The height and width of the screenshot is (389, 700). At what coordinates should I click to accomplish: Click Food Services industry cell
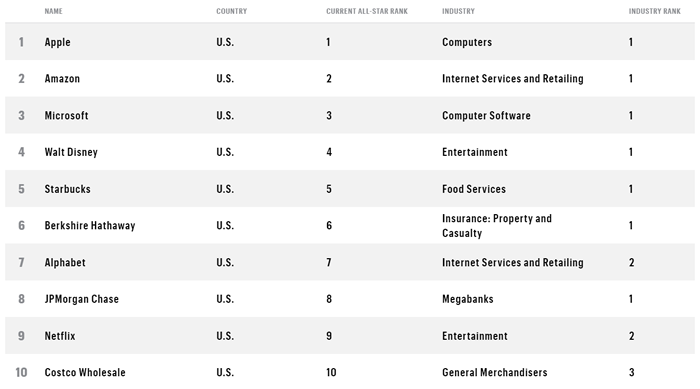click(x=474, y=189)
